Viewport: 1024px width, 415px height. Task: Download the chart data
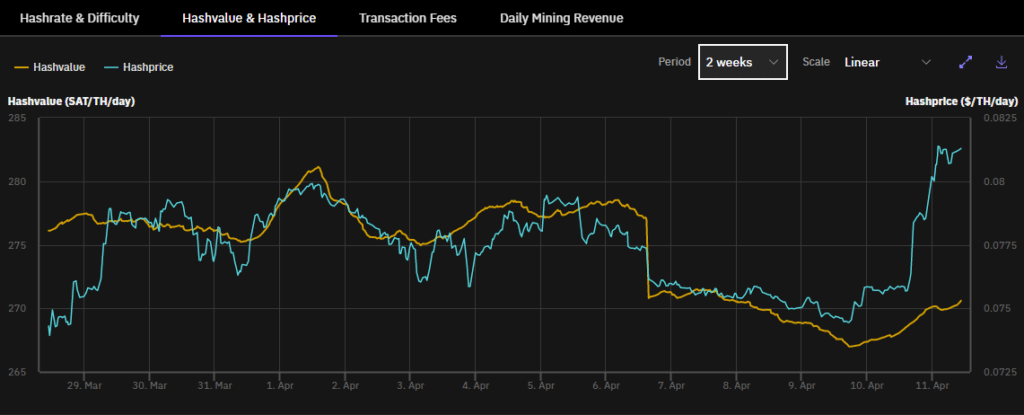pyautogui.click(x=1001, y=62)
